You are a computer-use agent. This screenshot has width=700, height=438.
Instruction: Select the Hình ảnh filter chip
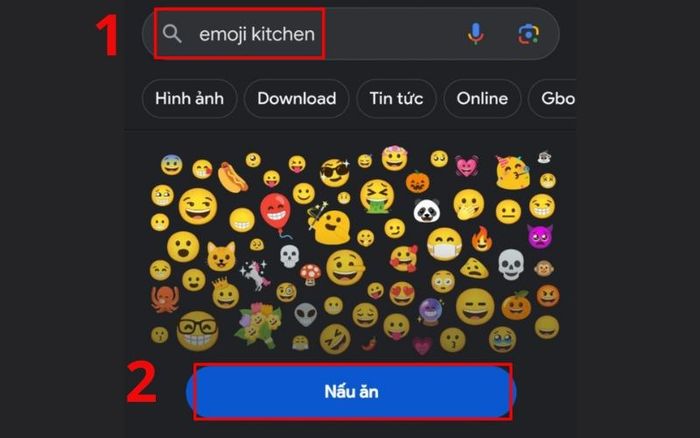coord(189,99)
